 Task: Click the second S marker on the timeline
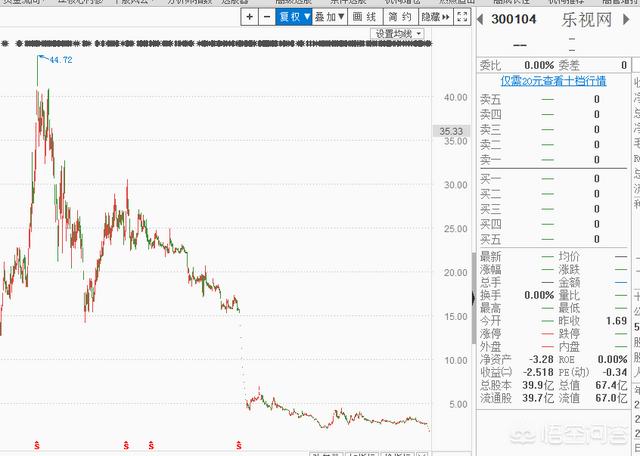[x=127, y=445]
